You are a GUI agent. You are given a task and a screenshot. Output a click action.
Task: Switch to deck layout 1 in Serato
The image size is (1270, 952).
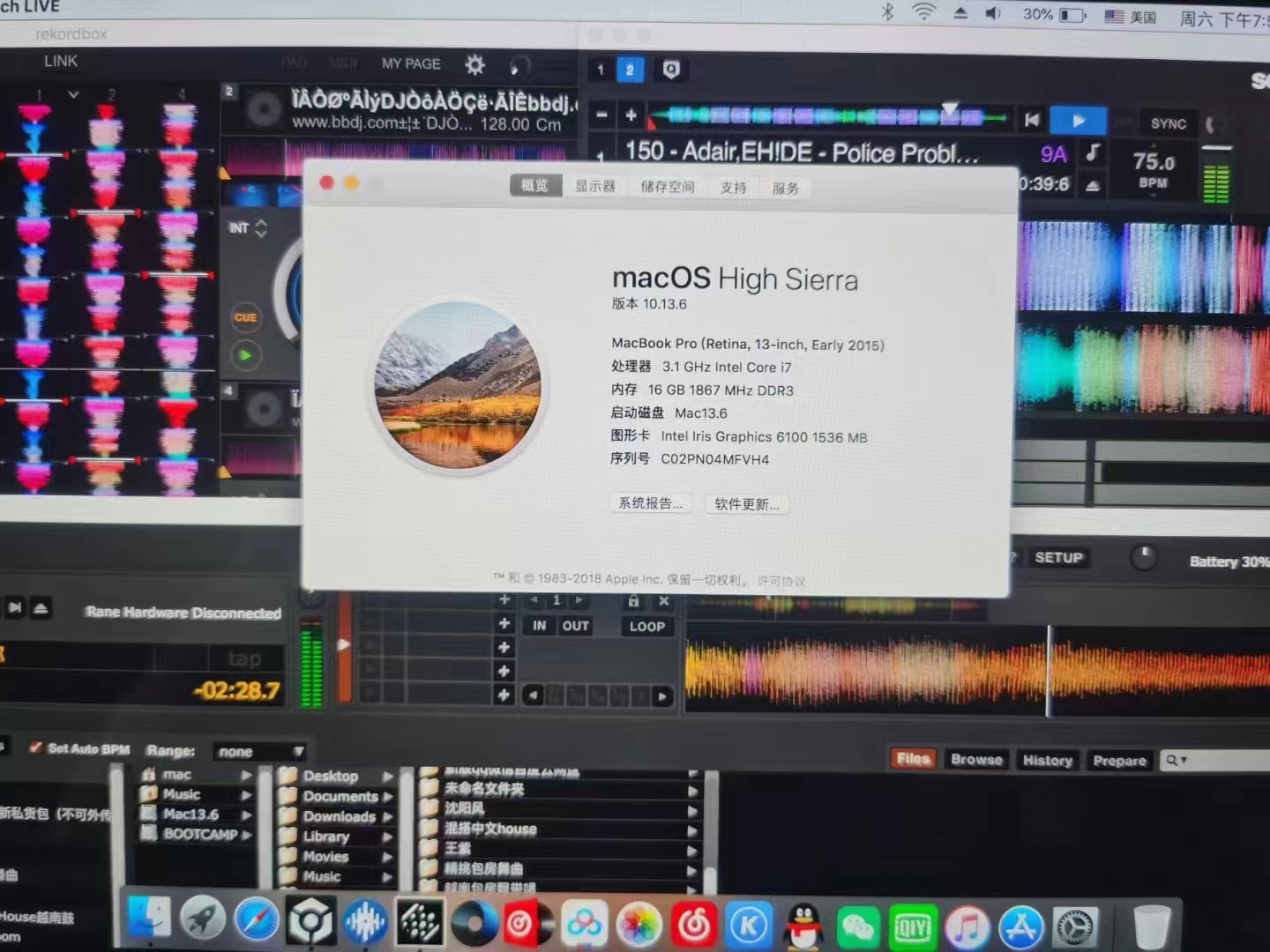pos(601,70)
